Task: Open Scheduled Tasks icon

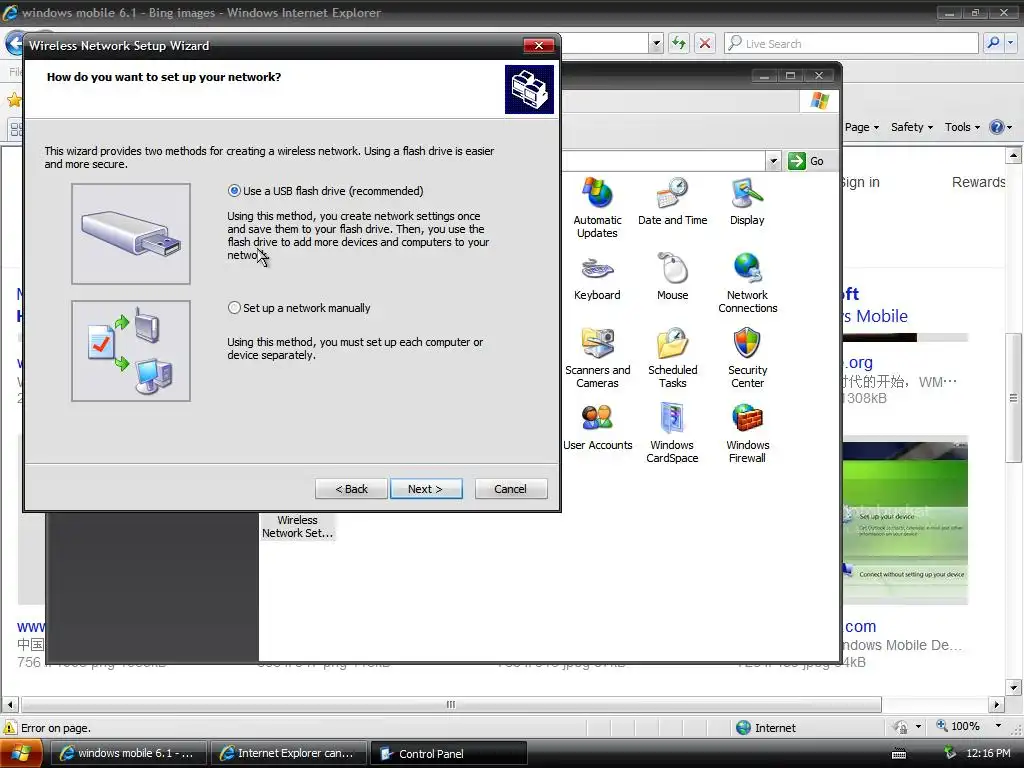Action: coord(672,358)
